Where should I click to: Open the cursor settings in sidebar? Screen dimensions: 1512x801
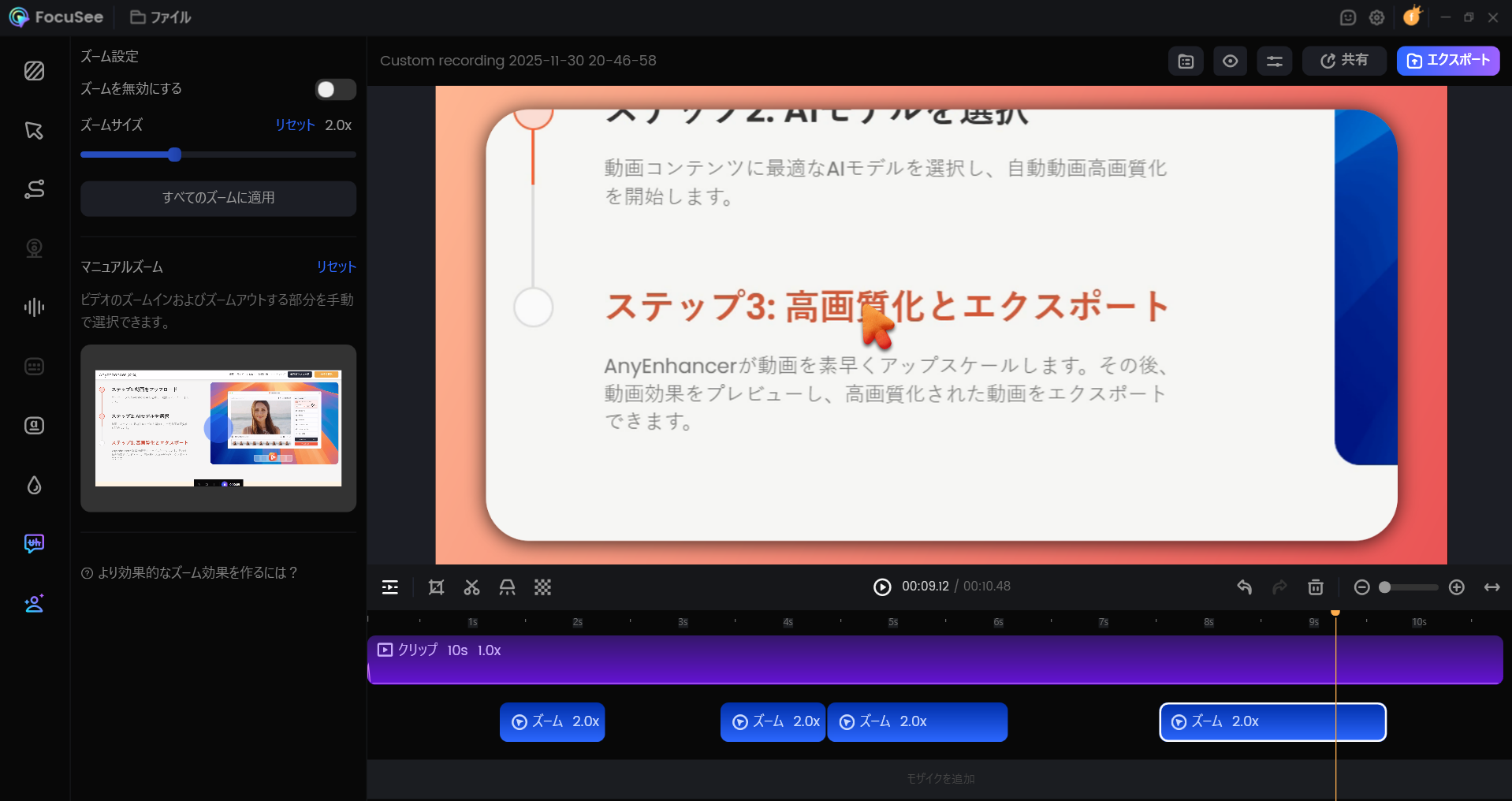pyautogui.click(x=34, y=130)
